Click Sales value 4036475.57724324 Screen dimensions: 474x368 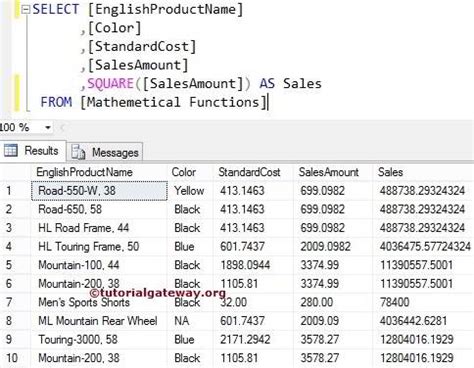pyautogui.click(x=423, y=247)
